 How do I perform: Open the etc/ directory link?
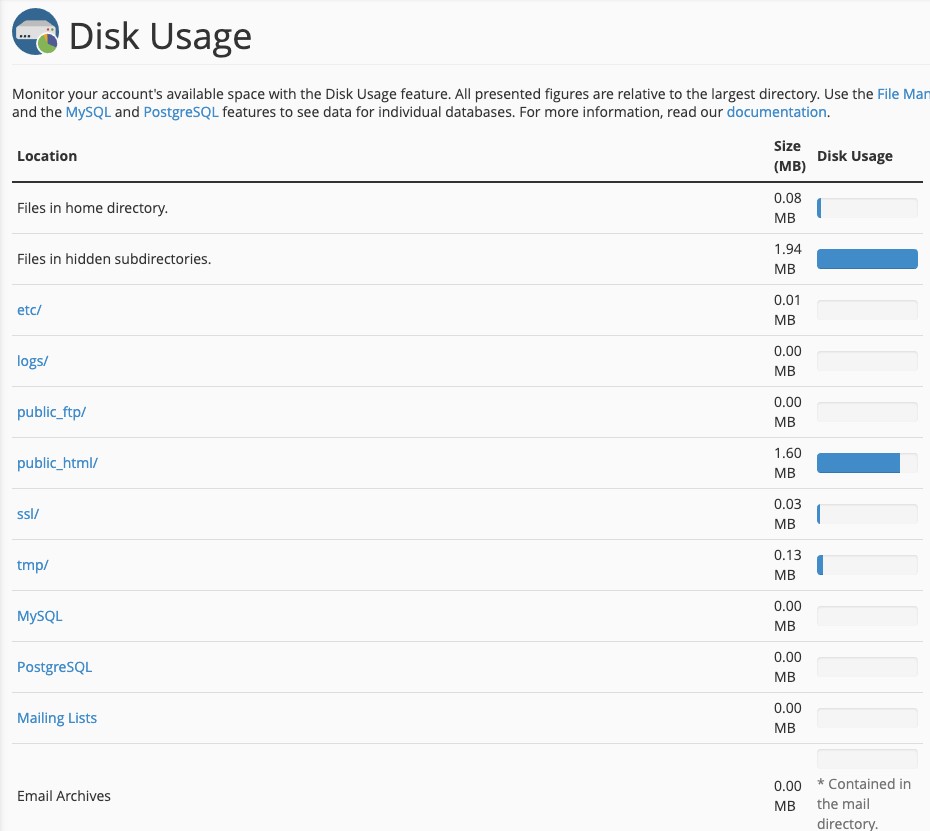[x=29, y=310]
